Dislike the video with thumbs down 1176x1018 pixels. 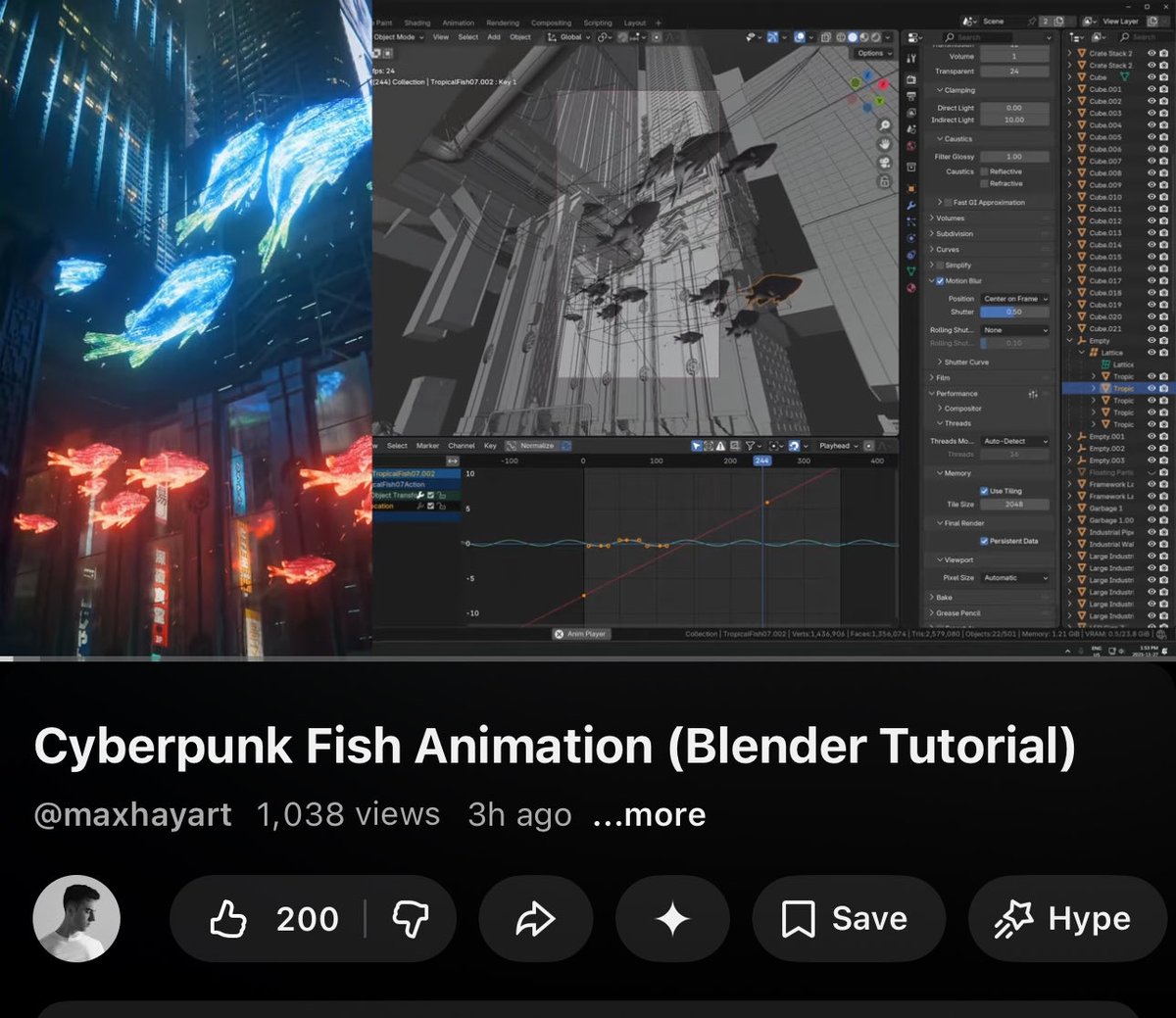tap(410, 919)
